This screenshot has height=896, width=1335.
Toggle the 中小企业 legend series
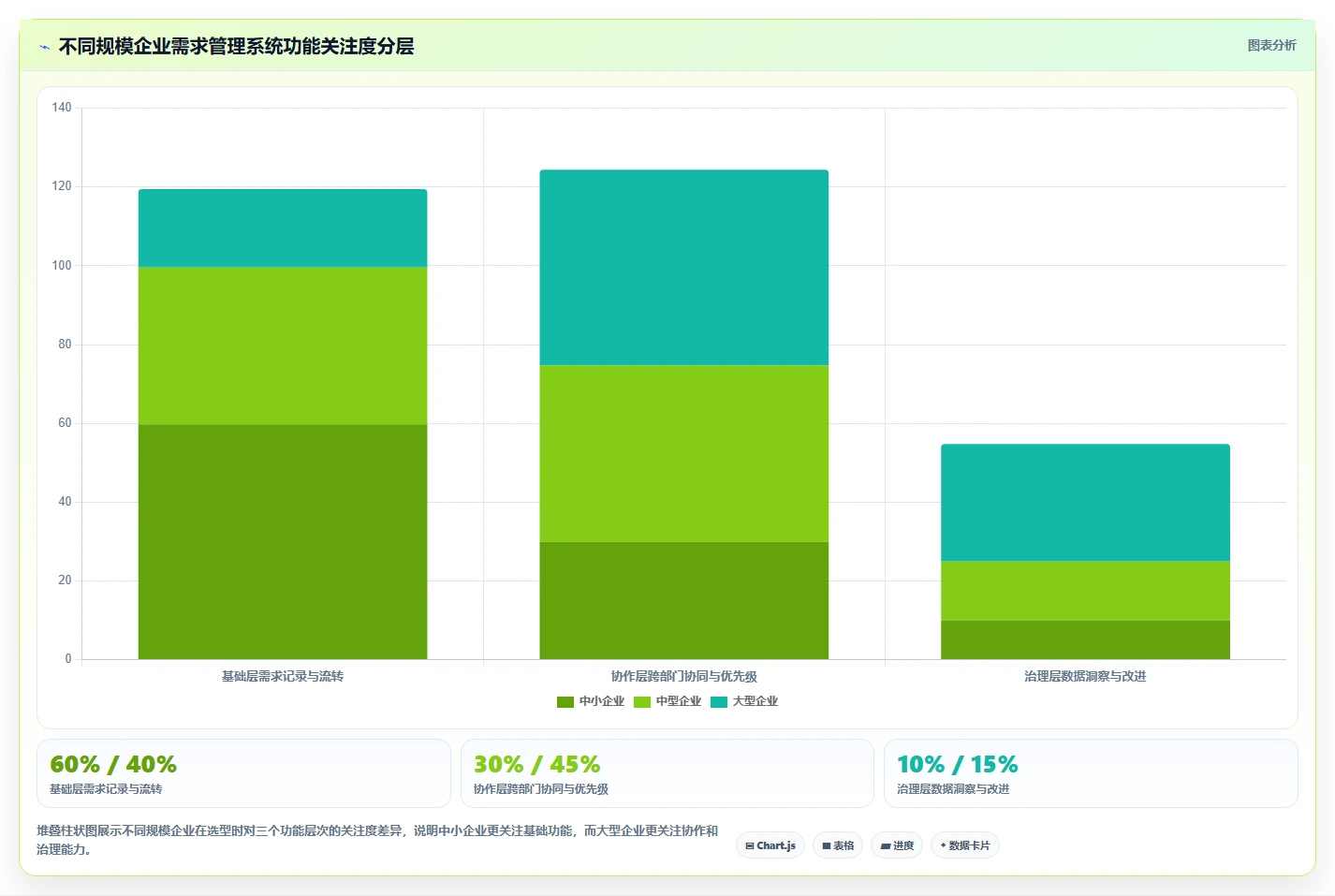(591, 701)
